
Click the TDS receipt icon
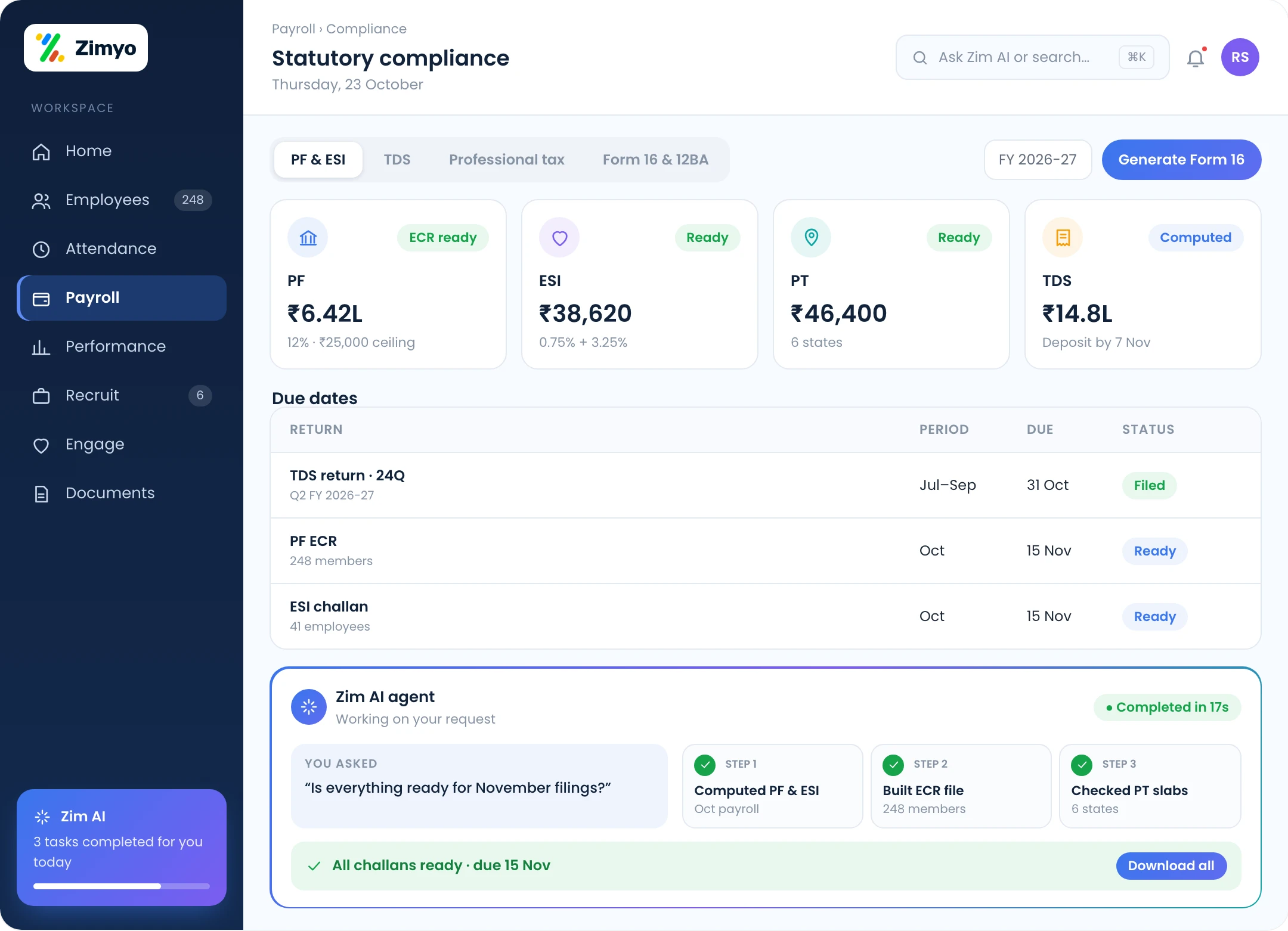[x=1063, y=237]
